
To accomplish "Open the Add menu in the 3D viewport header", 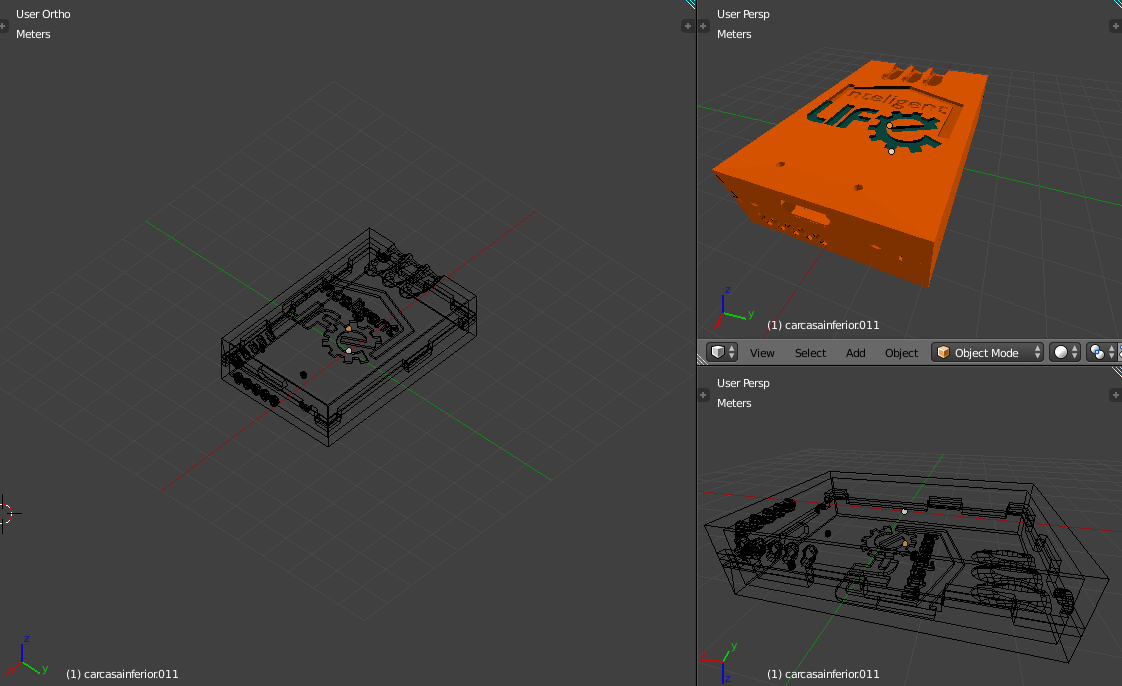I will click(x=855, y=353).
